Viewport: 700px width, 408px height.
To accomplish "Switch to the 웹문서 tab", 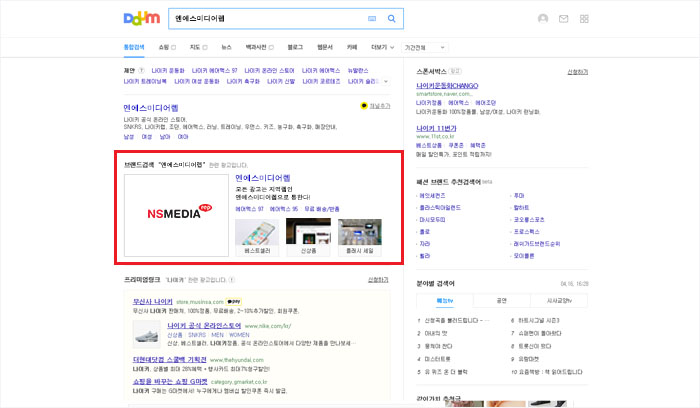I will coord(325,47).
